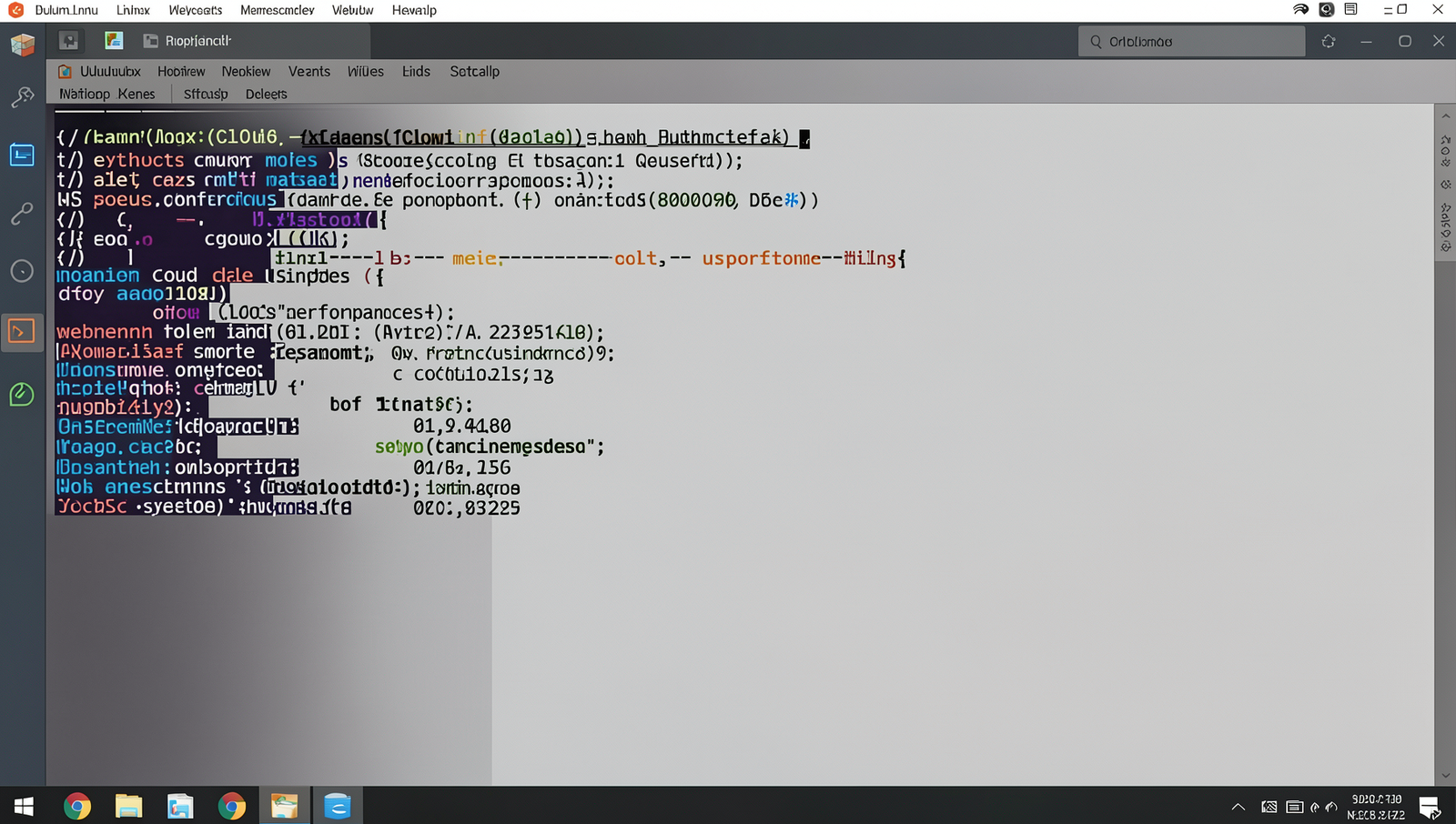Open the Hewaılp menu

point(414,10)
